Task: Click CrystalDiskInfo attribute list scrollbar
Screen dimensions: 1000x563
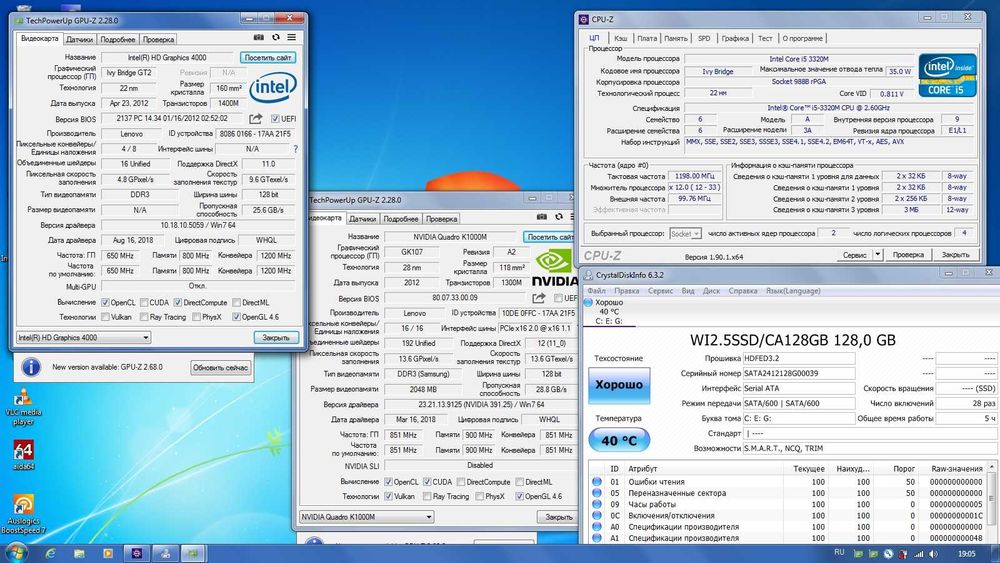Action: (992, 504)
